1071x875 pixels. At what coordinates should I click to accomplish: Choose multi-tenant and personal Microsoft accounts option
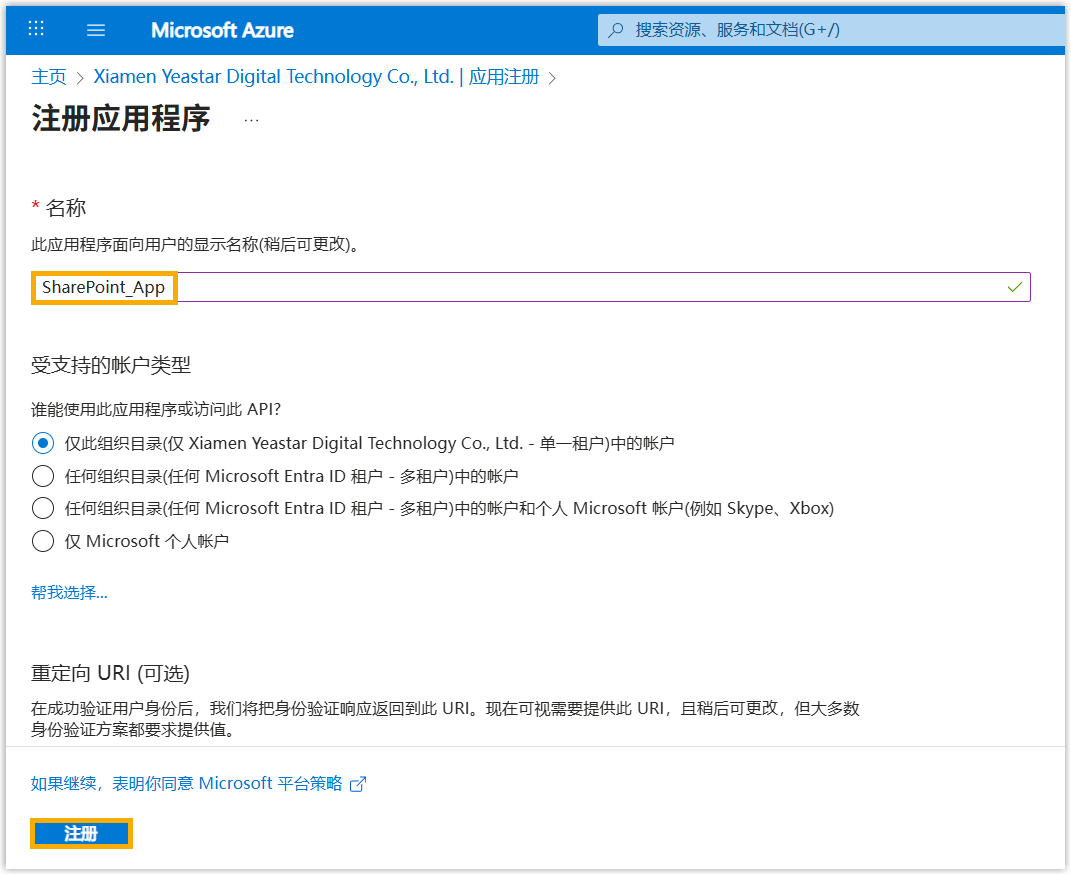point(43,508)
